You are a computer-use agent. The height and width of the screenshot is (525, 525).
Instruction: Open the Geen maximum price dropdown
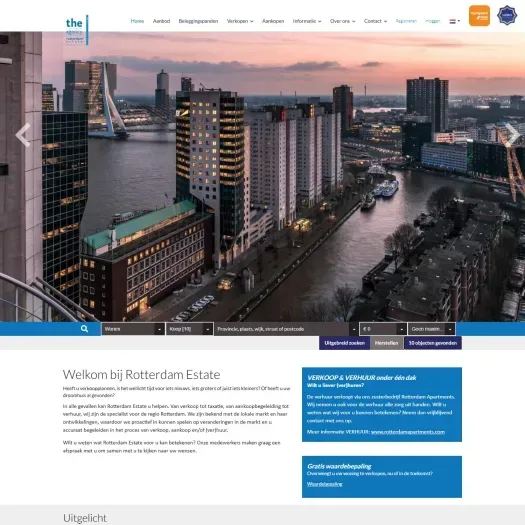point(432,329)
